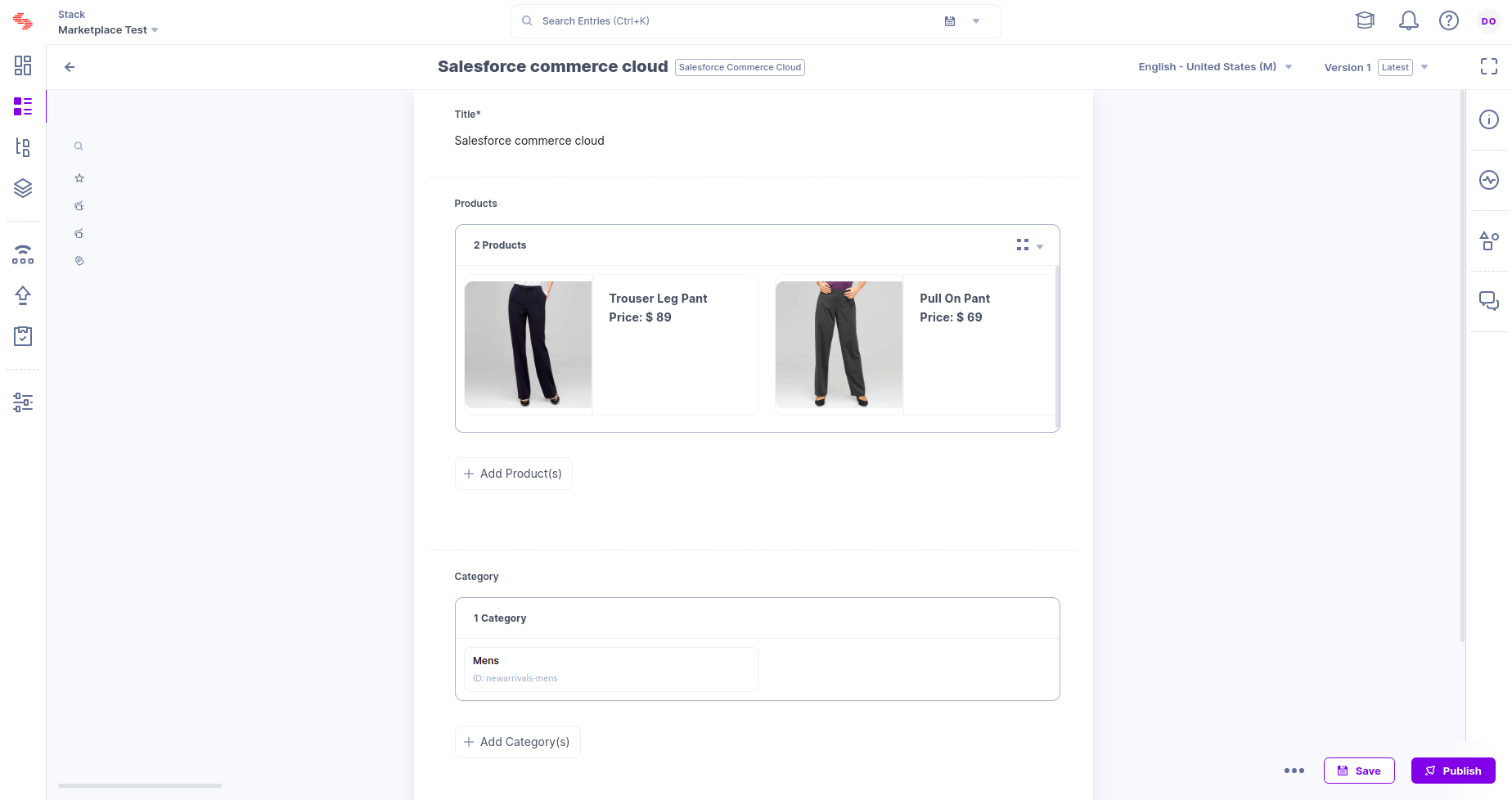Click the page vertical scrollbar
The image size is (1512, 800).
[x=1463, y=366]
